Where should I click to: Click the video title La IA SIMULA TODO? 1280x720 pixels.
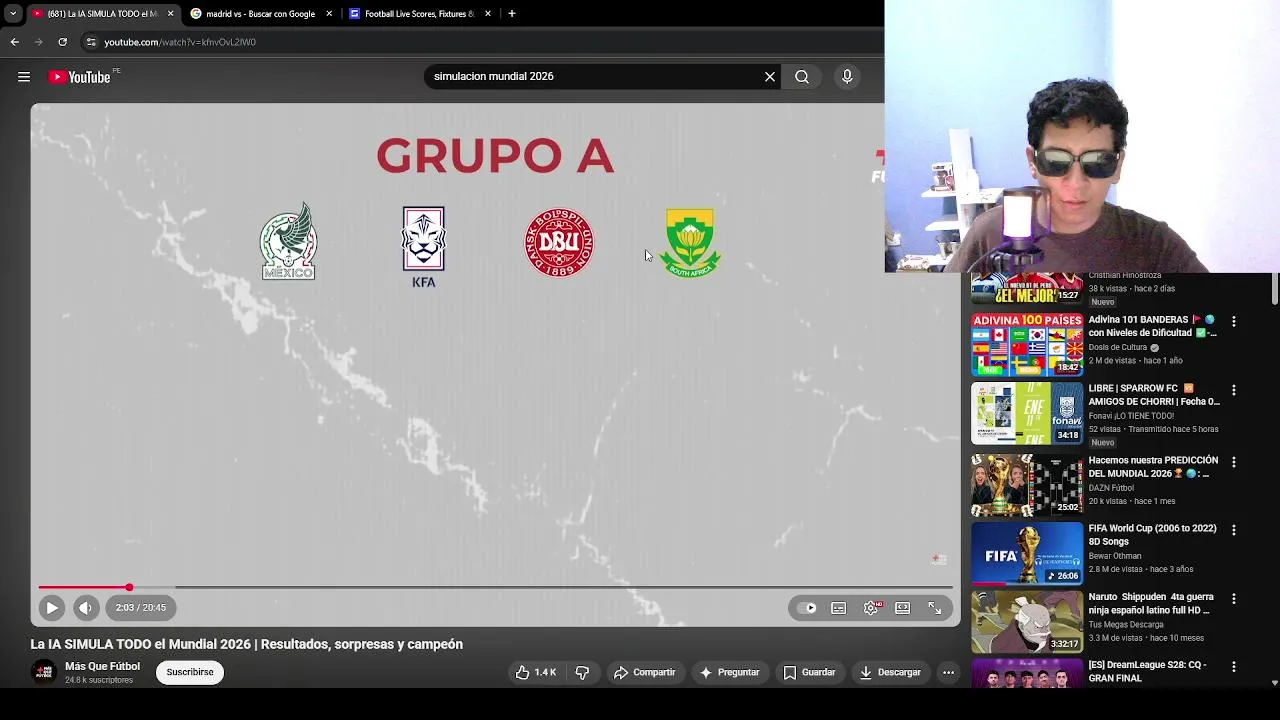246,644
